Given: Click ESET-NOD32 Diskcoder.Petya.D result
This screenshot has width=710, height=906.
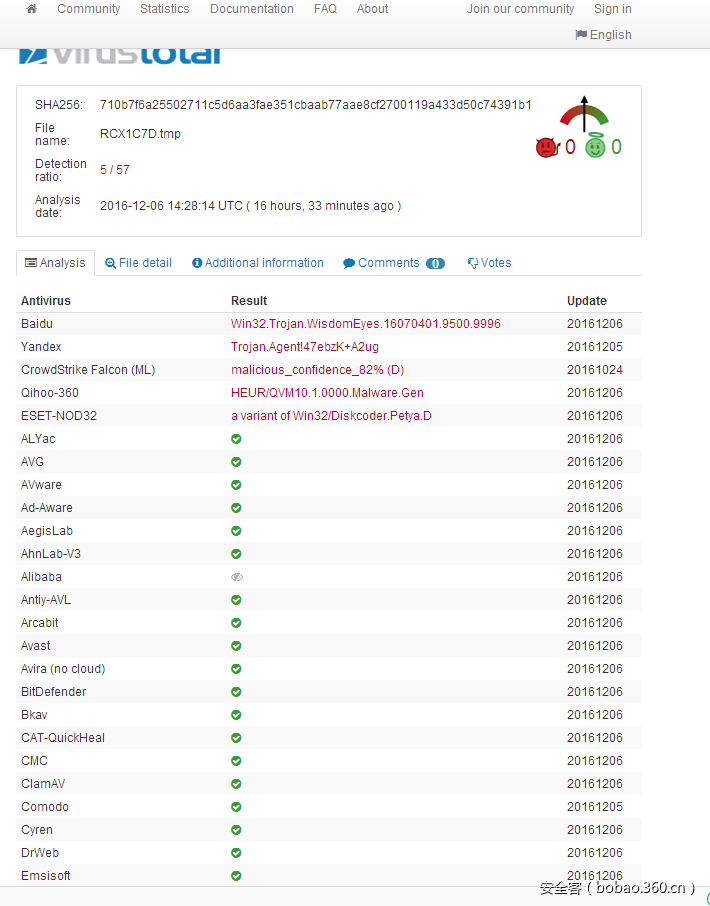Looking at the screenshot, I should (x=331, y=416).
